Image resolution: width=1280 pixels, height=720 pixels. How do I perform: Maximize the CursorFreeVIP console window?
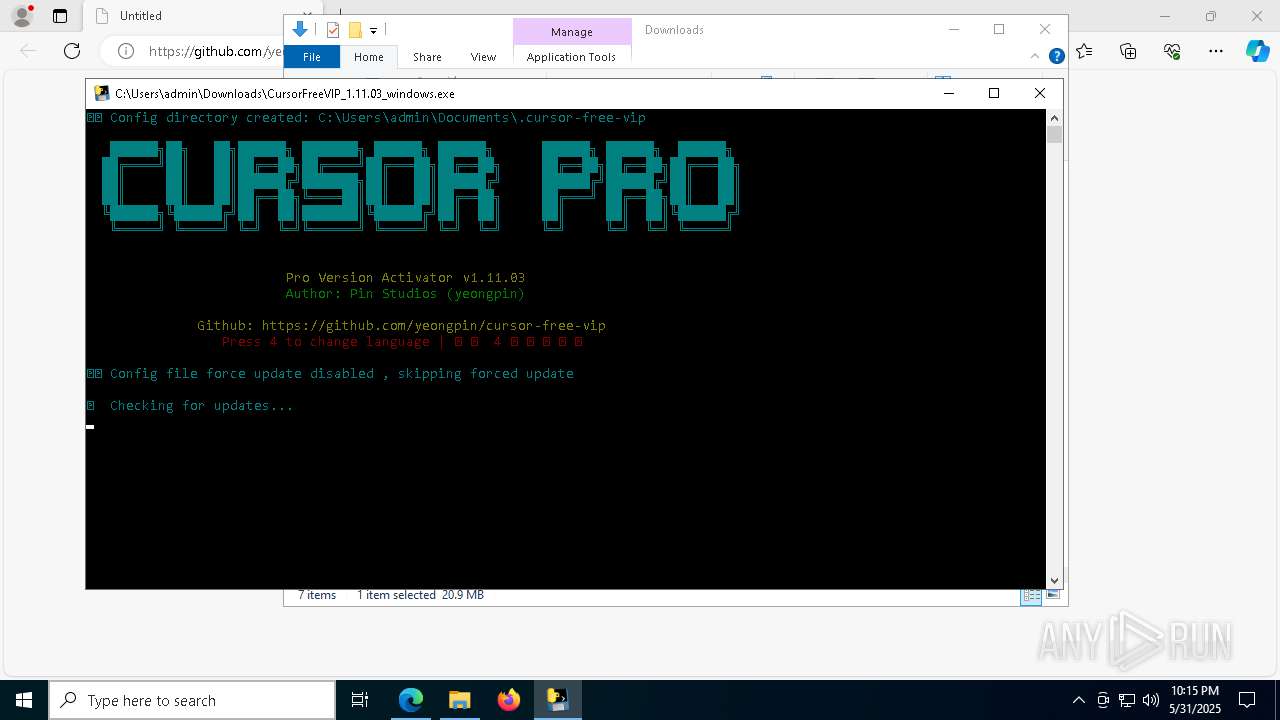coord(994,93)
